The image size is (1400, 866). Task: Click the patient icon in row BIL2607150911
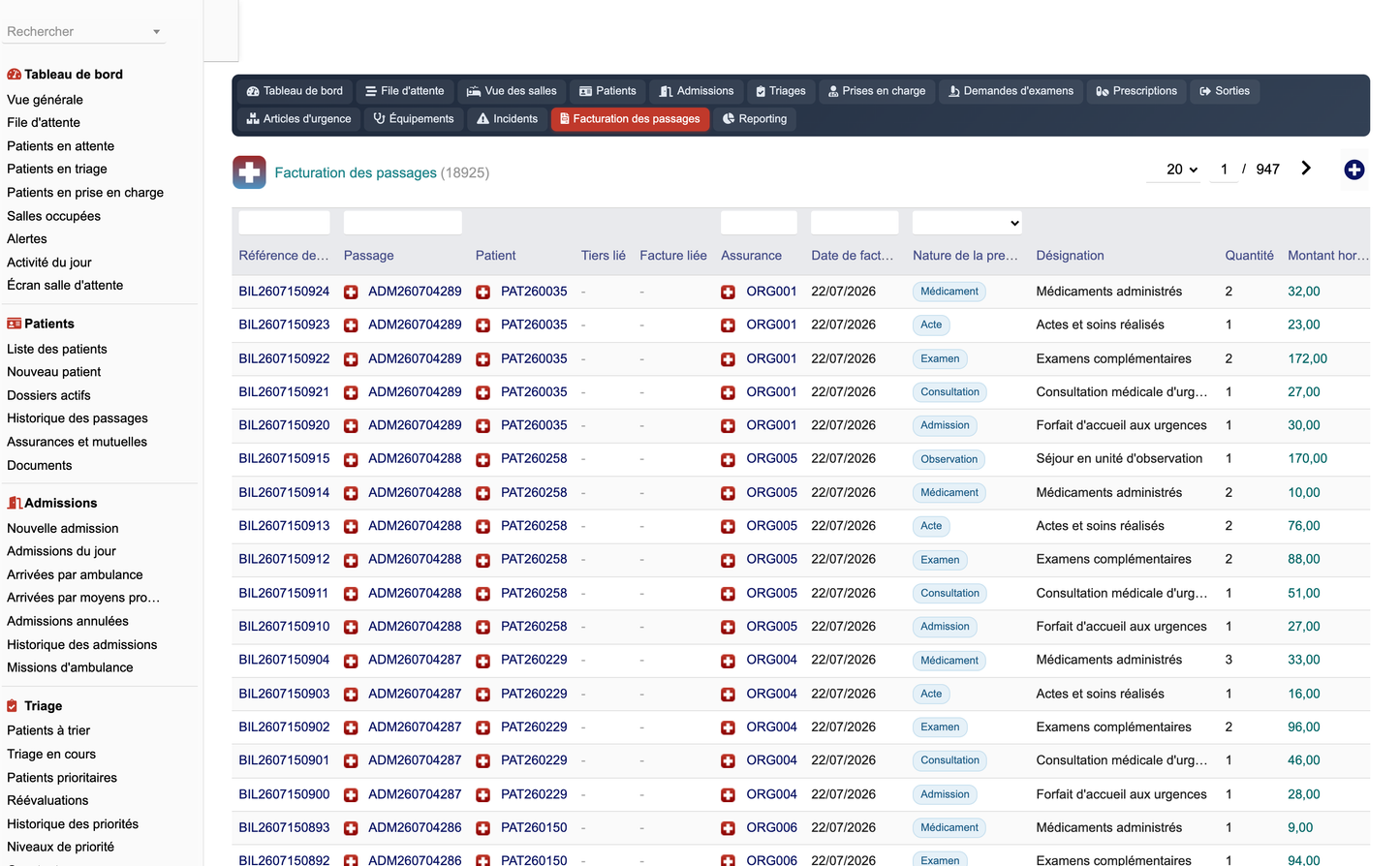click(482, 594)
